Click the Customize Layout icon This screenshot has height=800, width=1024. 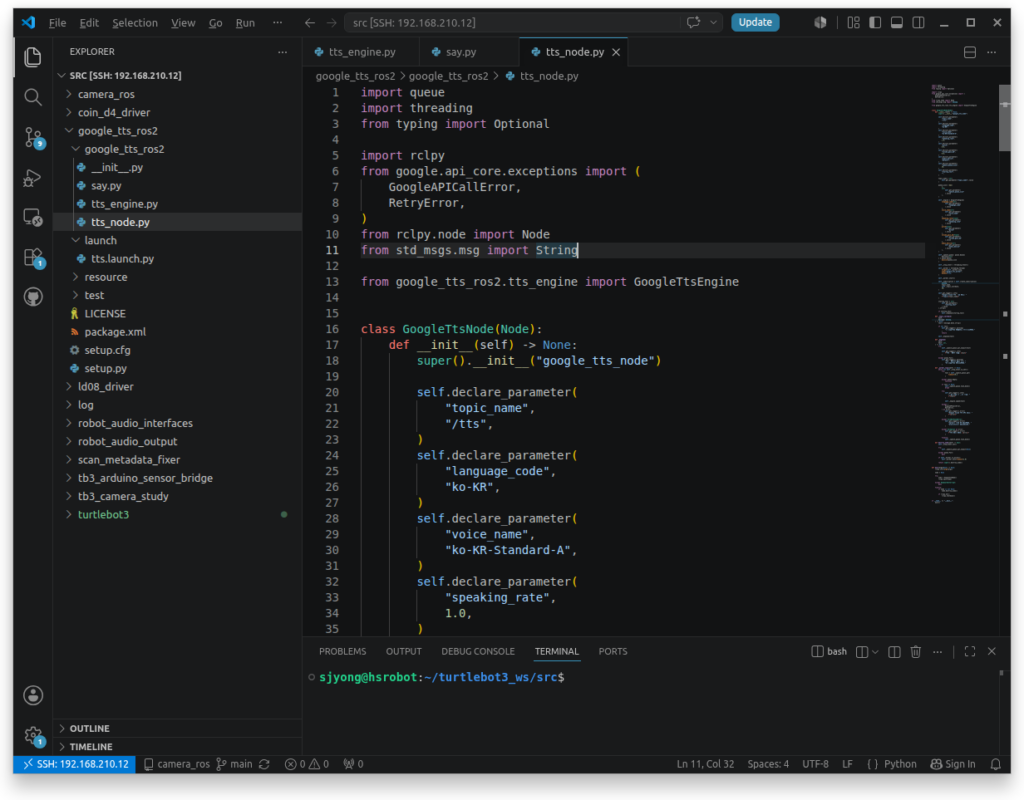[854, 22]
